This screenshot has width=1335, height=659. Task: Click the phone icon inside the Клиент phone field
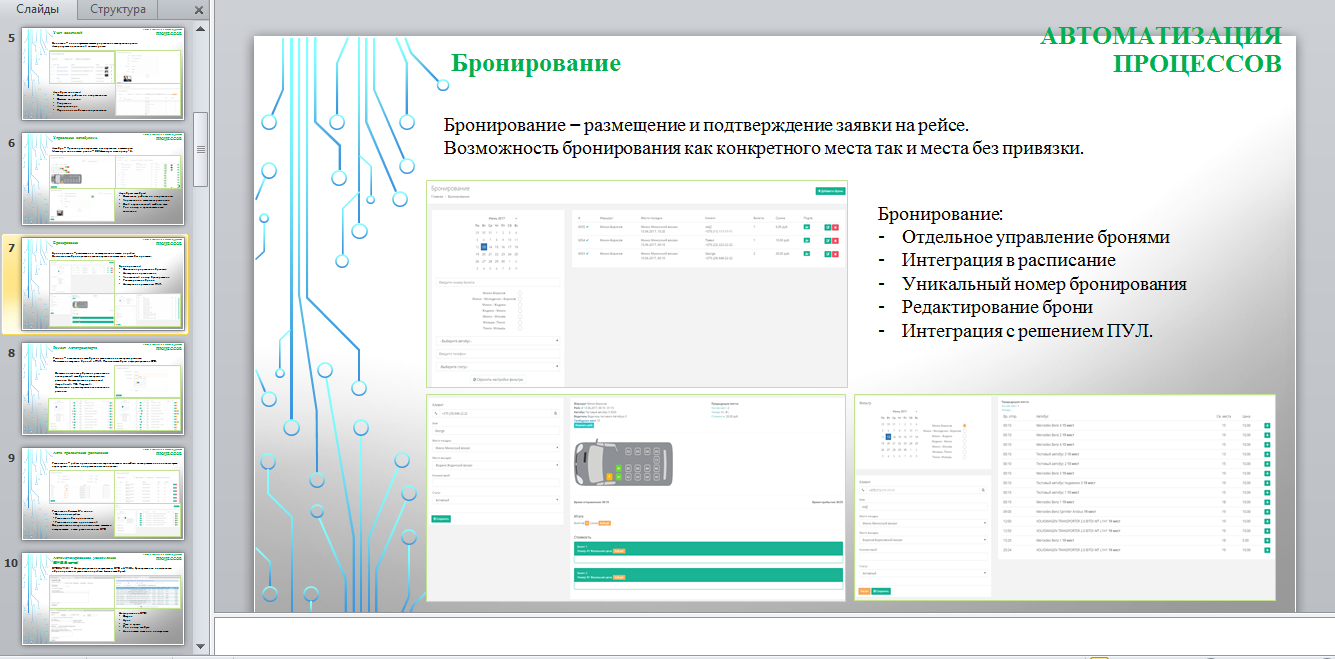point(436,413)
